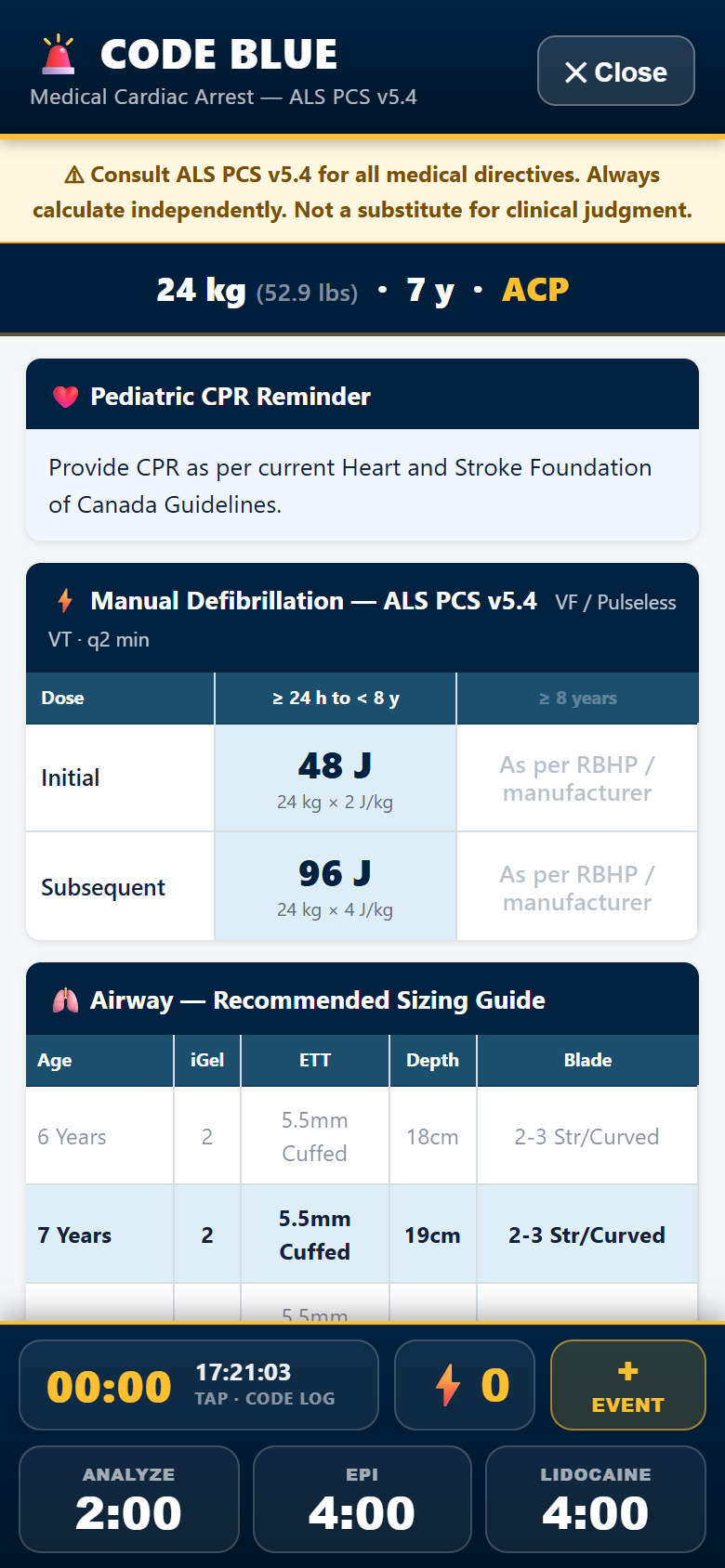Click the 48 J initial dose cell
The height and width of the screenshot is (1568, 725).
coord(336,778)
